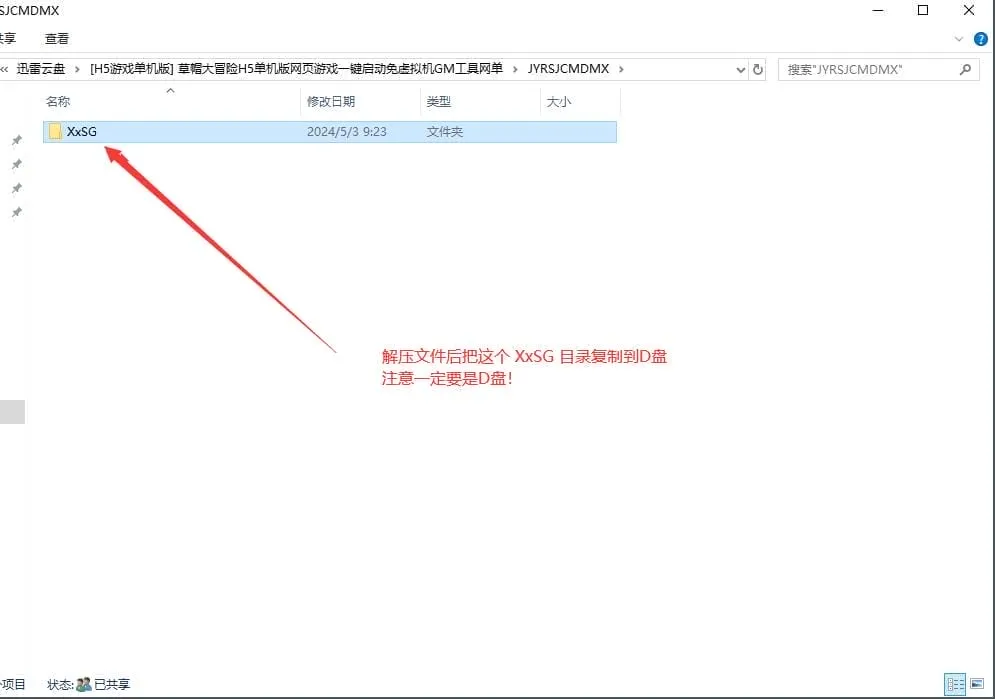Click the second quick access pin icon
The width and height of the screenshot is (995, 699).
pos(17,164)
